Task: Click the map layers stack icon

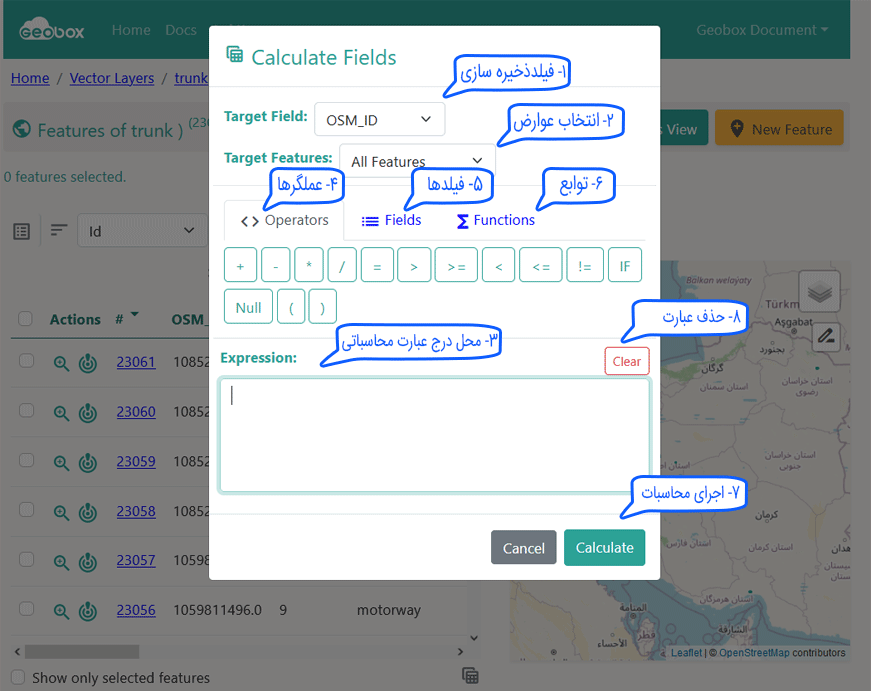Action: [x=820, y=292]
